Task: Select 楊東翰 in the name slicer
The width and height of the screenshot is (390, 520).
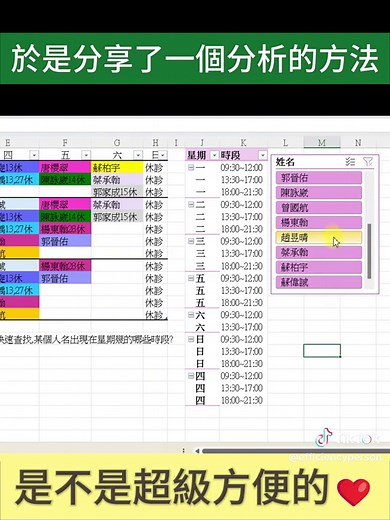Action: (x=319, y=222)
